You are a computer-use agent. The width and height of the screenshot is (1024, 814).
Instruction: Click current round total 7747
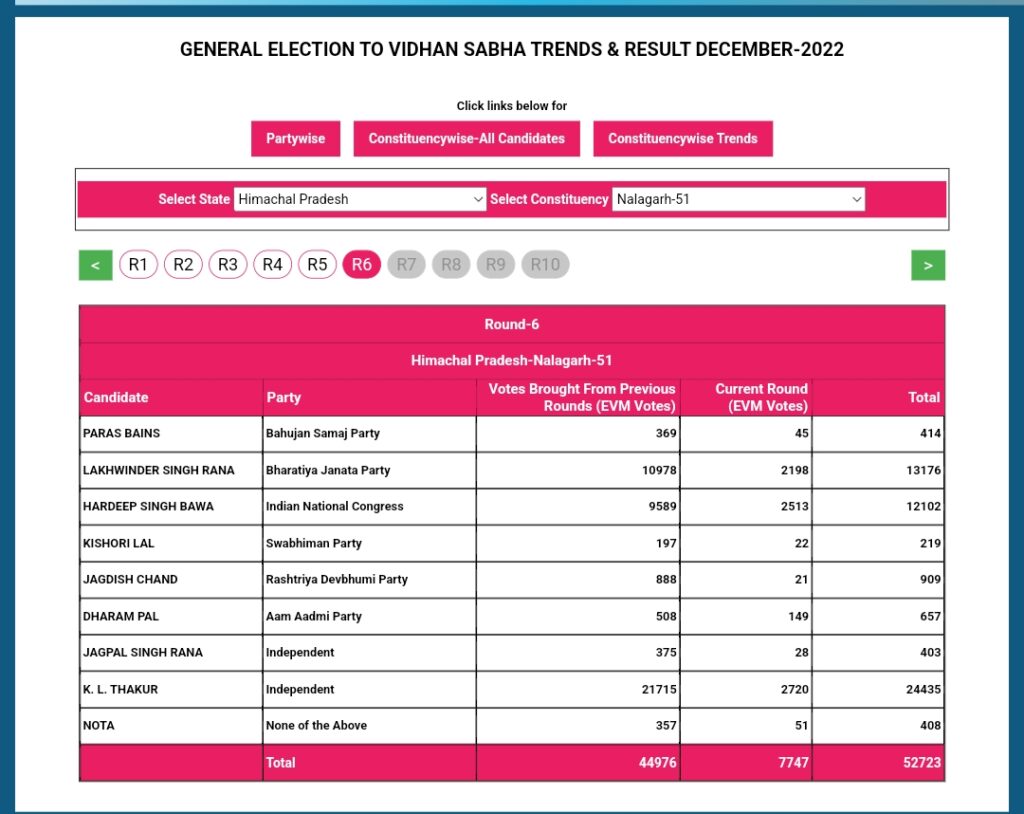pyautogui.click(x=793, y=762)
